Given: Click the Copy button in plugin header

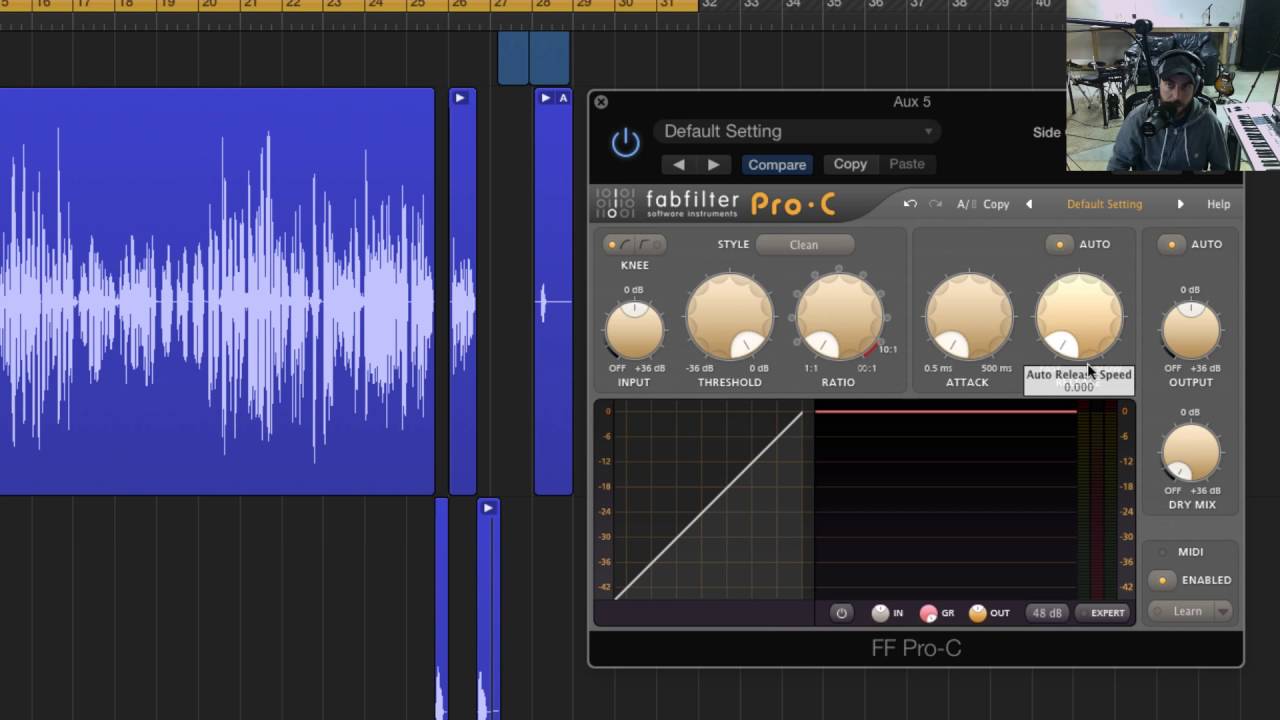Looking at the screenshot, I should 850,164.
